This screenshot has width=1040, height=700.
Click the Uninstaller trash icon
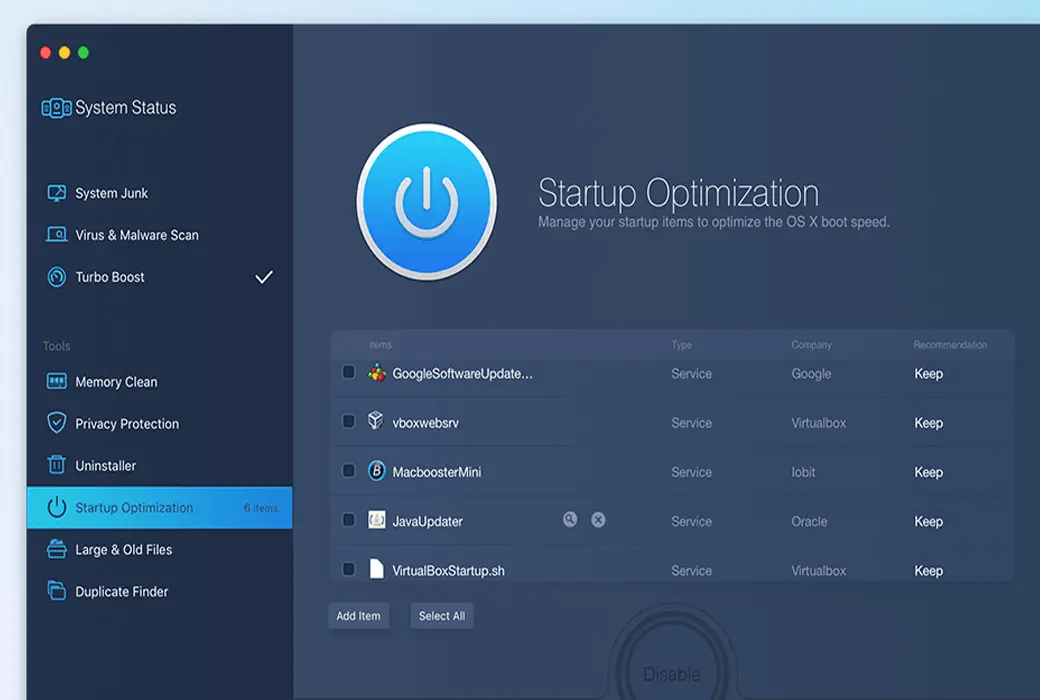tap(56, 464)
